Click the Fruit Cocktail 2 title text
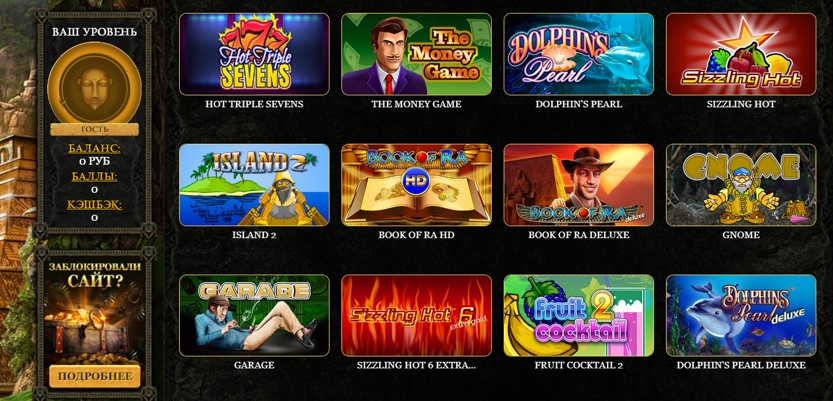Screen dimensions: 833x401 (579, 365)
